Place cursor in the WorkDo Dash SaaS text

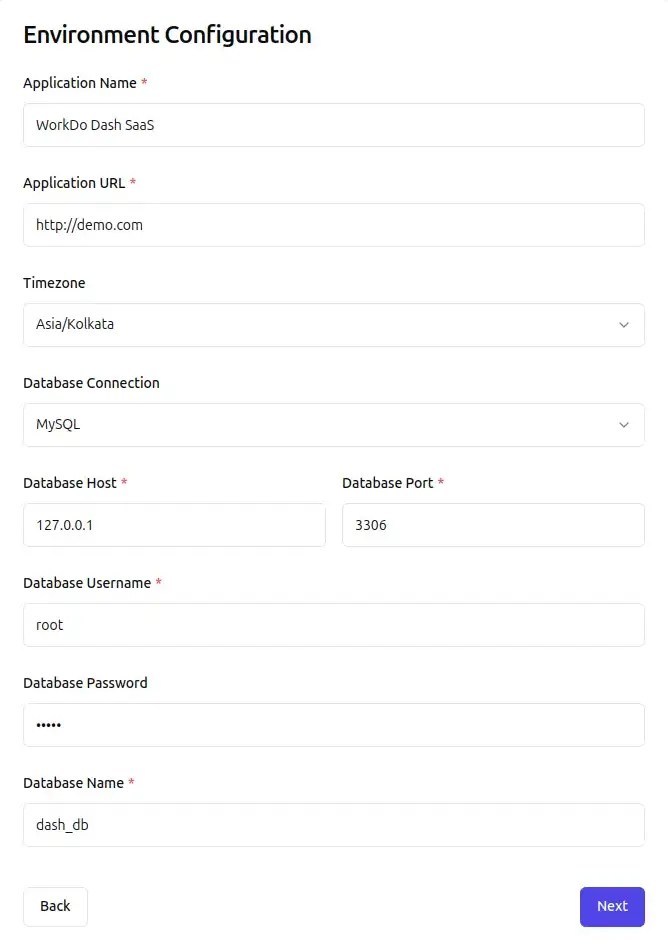coord(95,125)
